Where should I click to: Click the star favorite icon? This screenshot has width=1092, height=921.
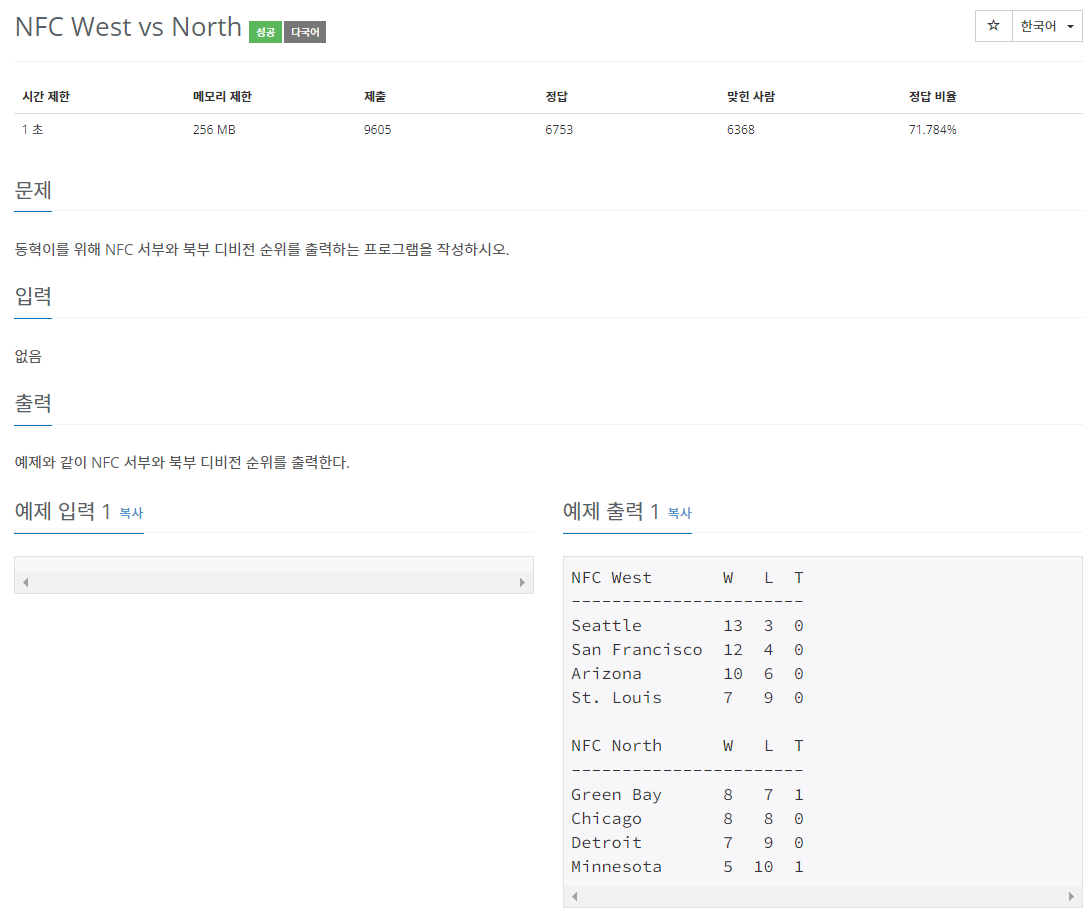(x=993, y=26)
